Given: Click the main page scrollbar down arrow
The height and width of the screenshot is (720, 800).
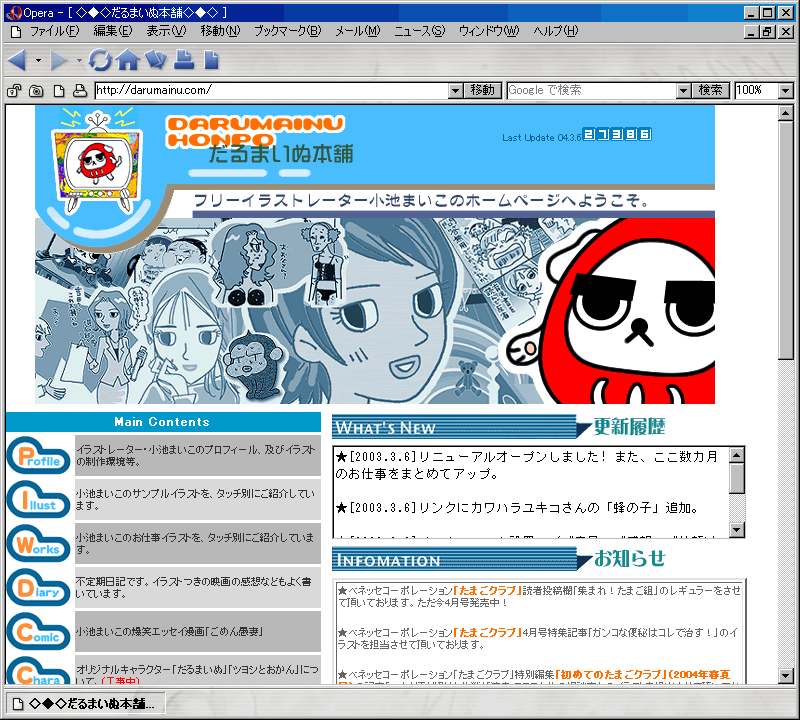Looking at the screenshot, I should [x=786, y=677].
